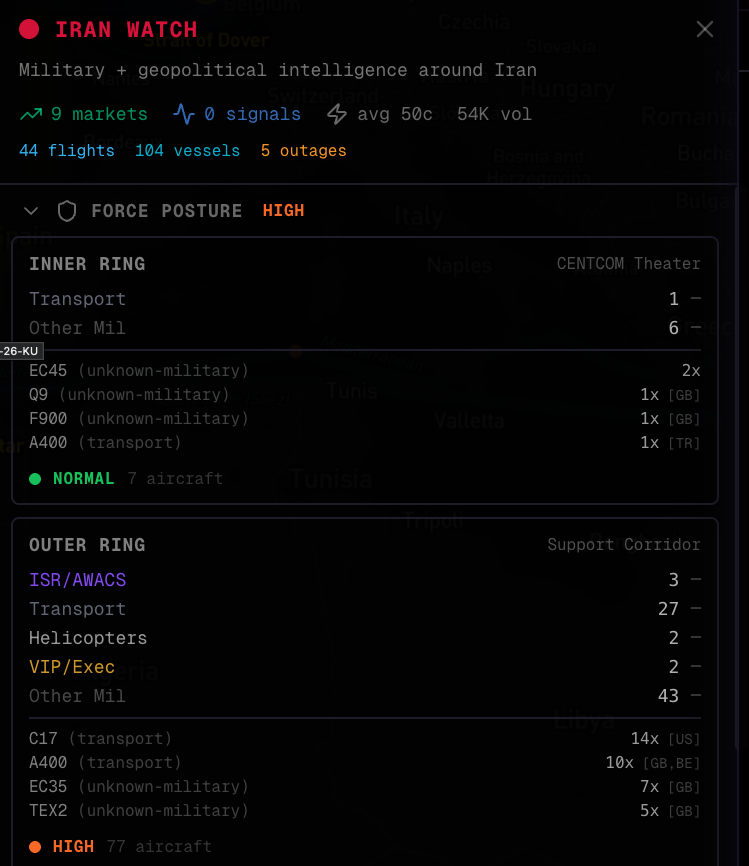Image resolution: width=749 pixels, height=866 pixels.
Task: Select Inner Ring Transport row
Action: [x=365, y=299]
